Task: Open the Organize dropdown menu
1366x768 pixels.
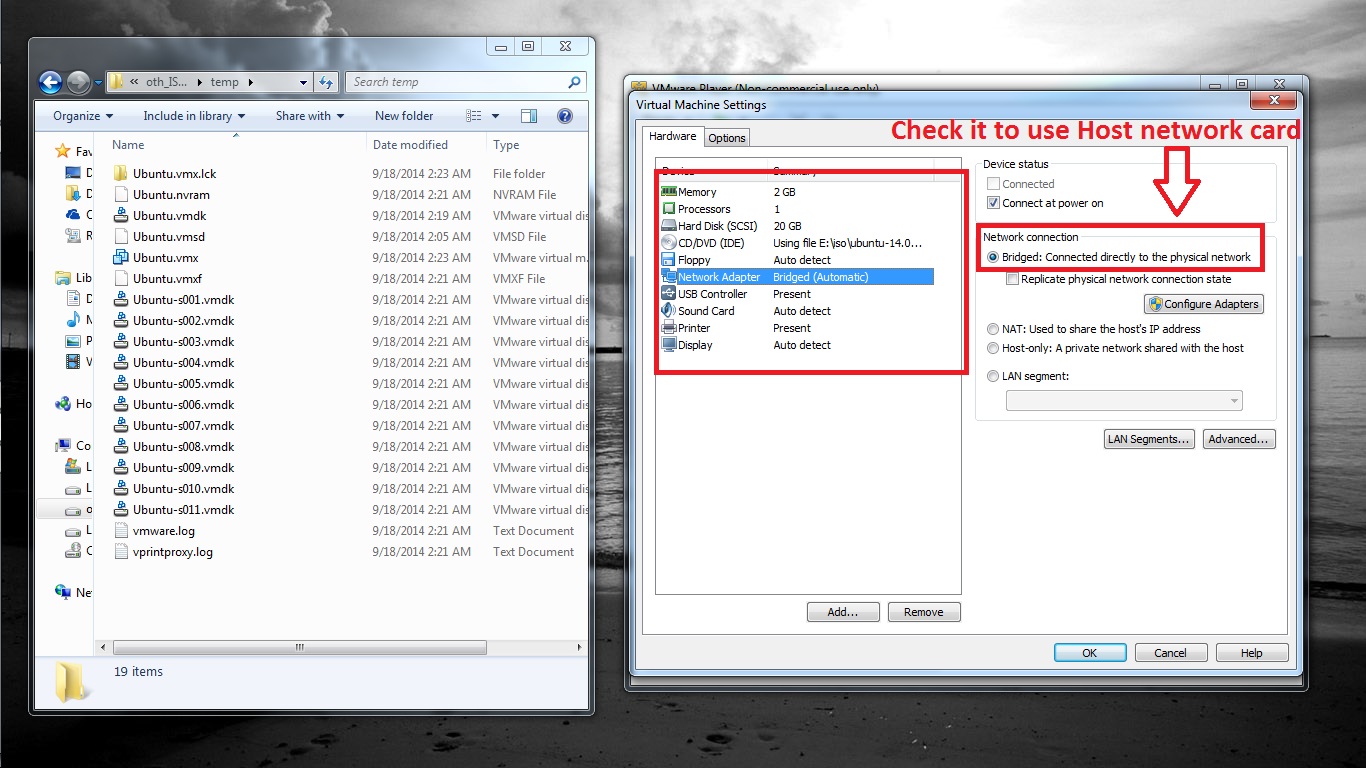Action: [83, 116]
